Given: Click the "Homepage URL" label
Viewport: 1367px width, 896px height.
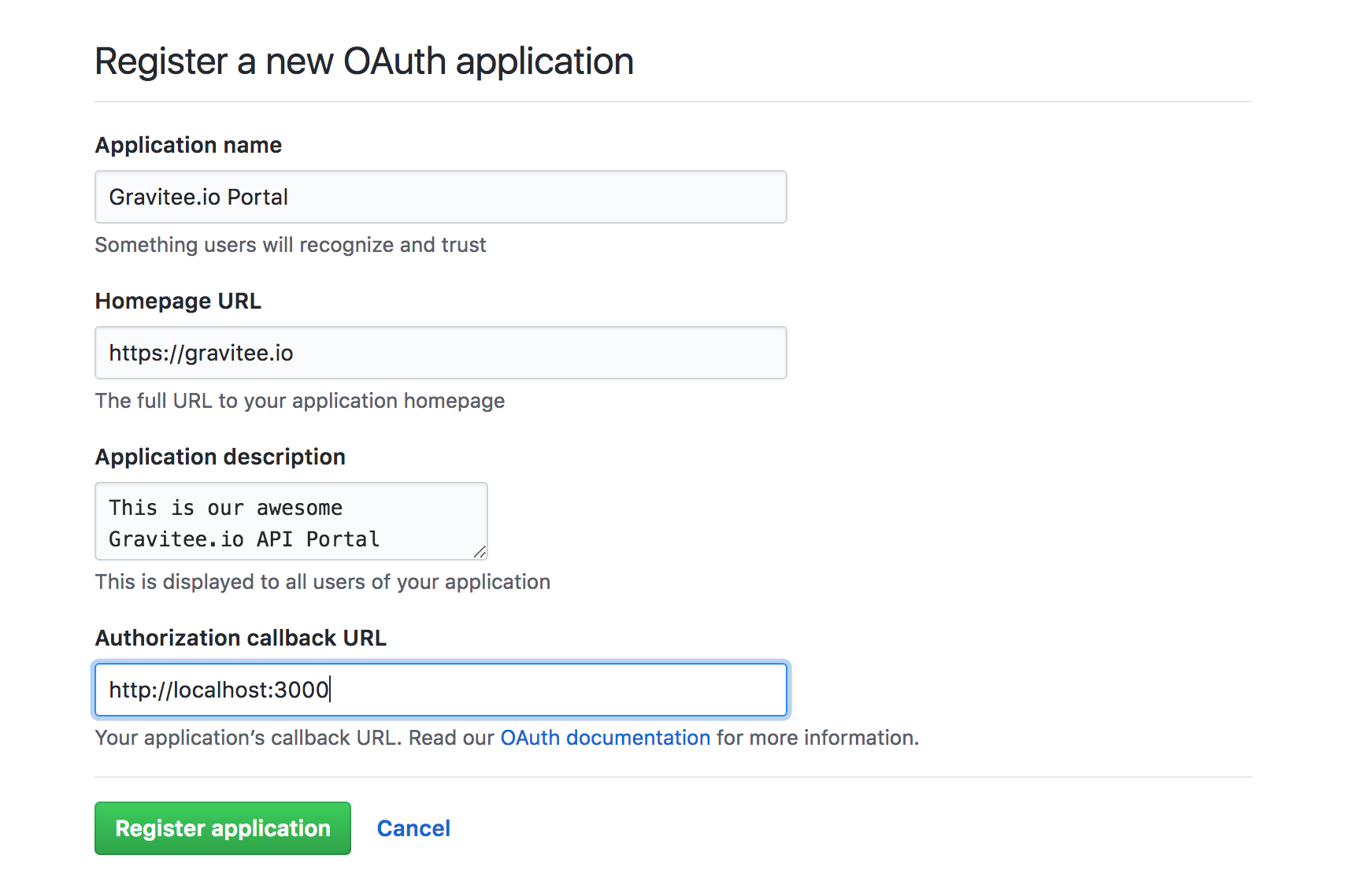Looking at the screenshot, I should tap(178, 301).
